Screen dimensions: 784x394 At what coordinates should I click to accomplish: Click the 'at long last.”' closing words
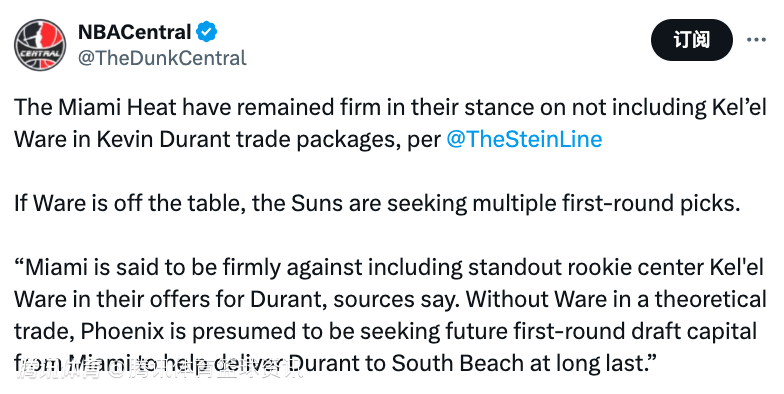[593, 364]
